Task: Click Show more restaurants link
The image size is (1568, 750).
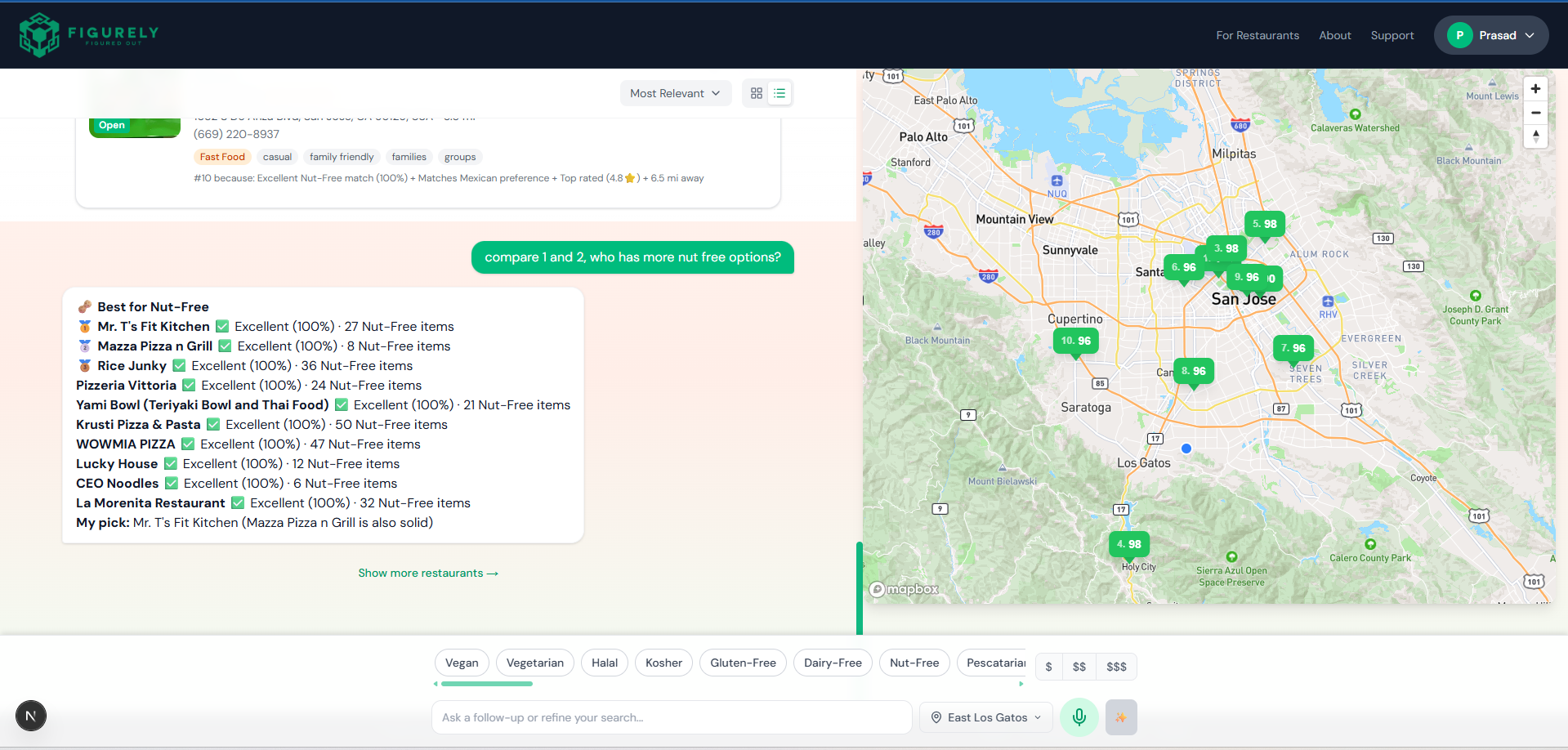Action: pos(427,573)
